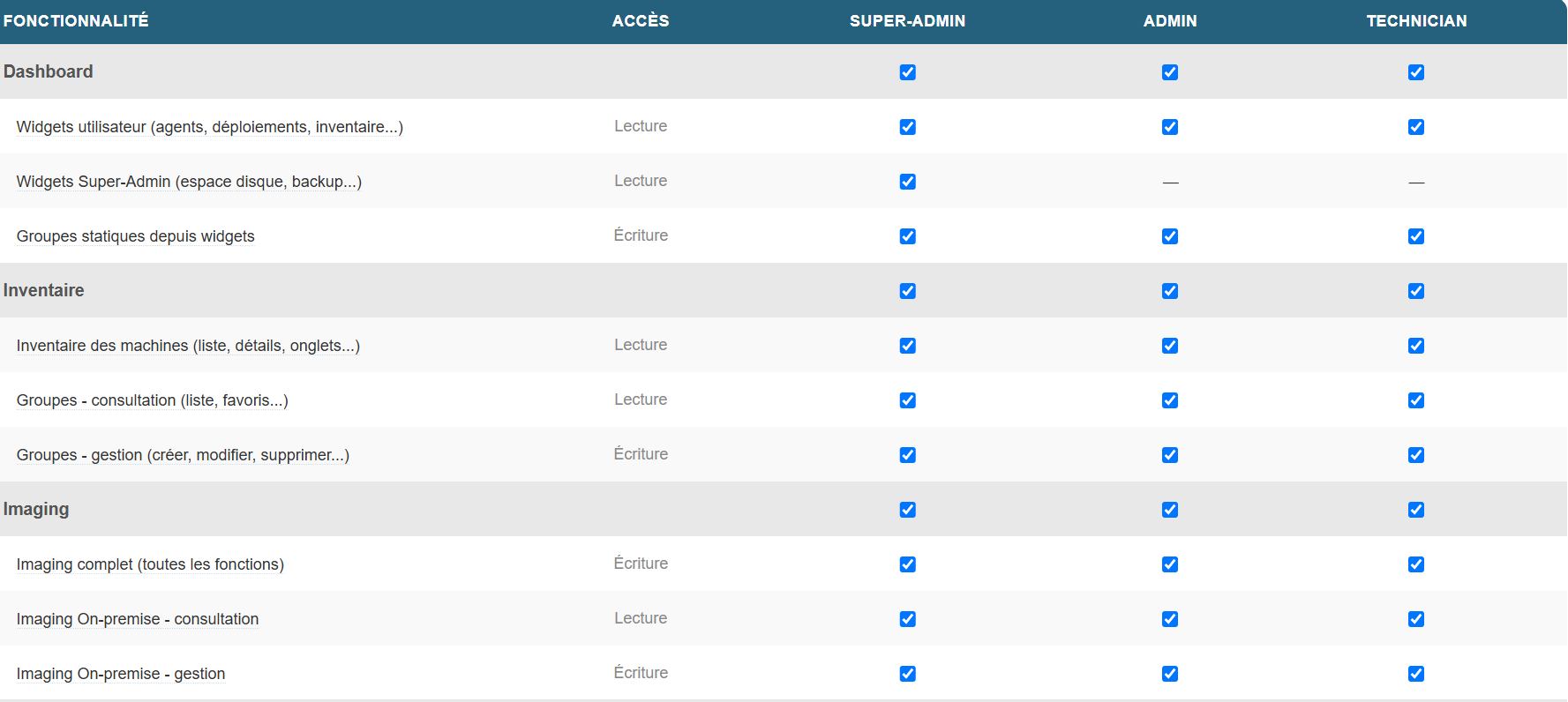This screenshot has width=1568, height=702.
Task: Click Imaging complet feature label
Action: coord(150,564)
